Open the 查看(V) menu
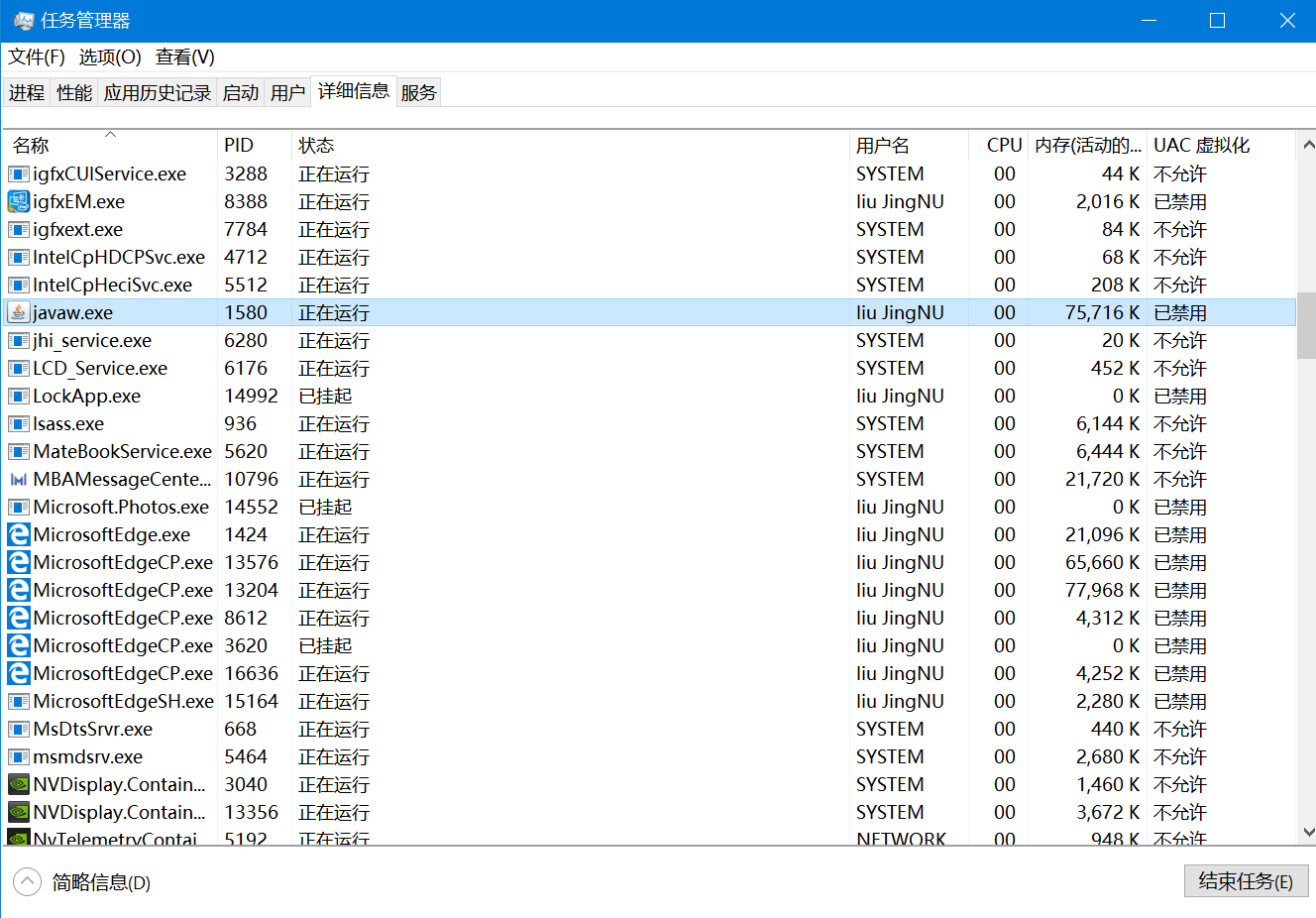The width and height of the screenshot is (1316, 918). coord(185,57)
